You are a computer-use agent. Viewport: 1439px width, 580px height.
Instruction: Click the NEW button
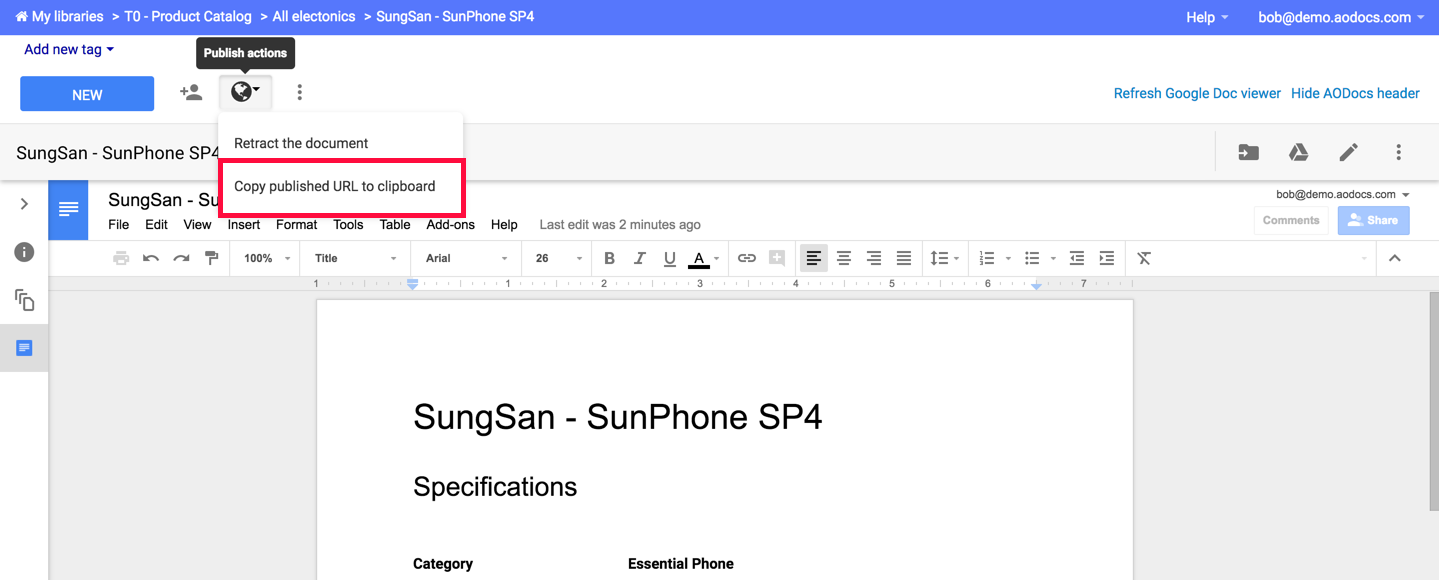click(x=87, y=94)
